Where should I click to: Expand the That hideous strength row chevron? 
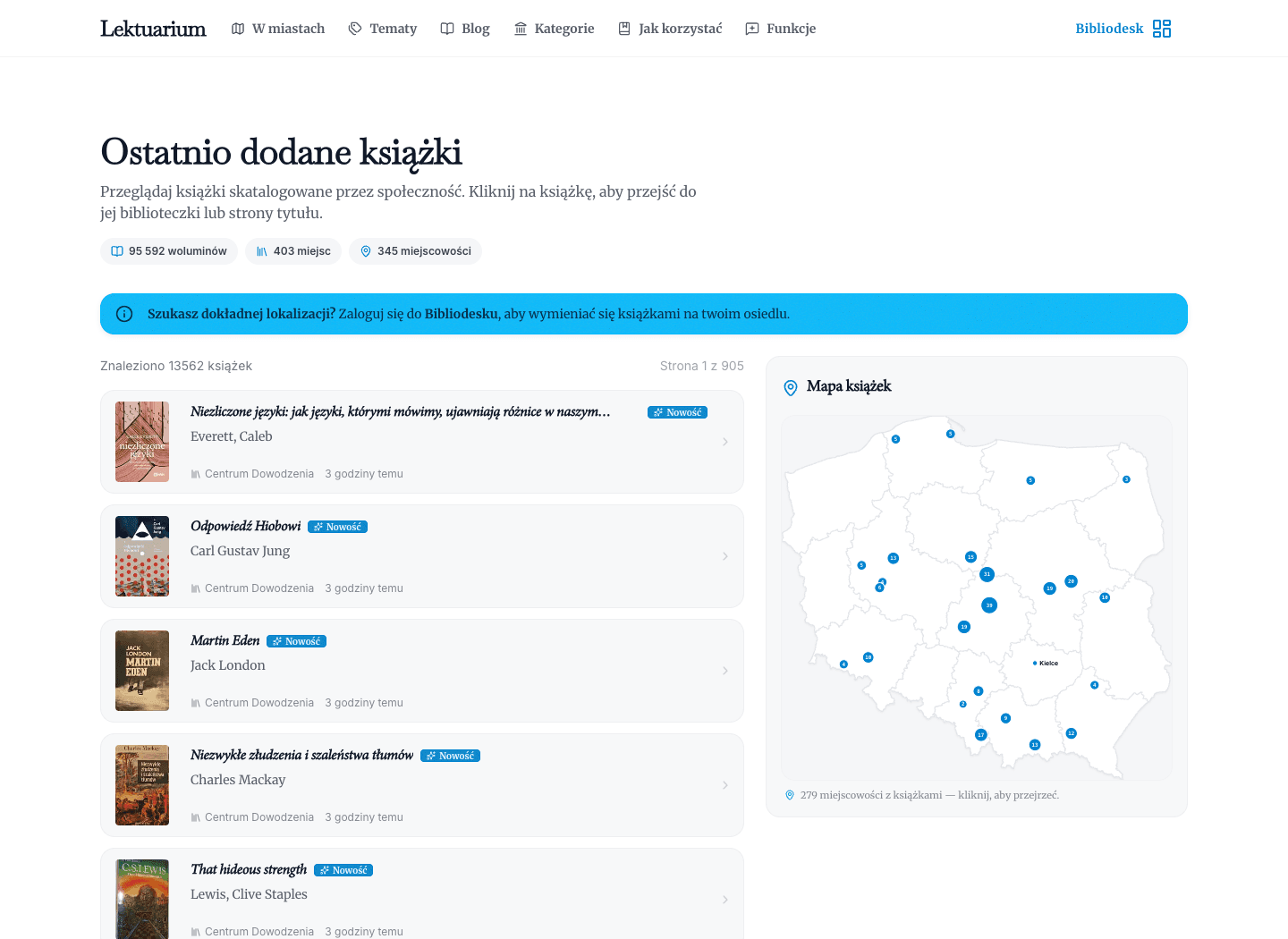725,900
